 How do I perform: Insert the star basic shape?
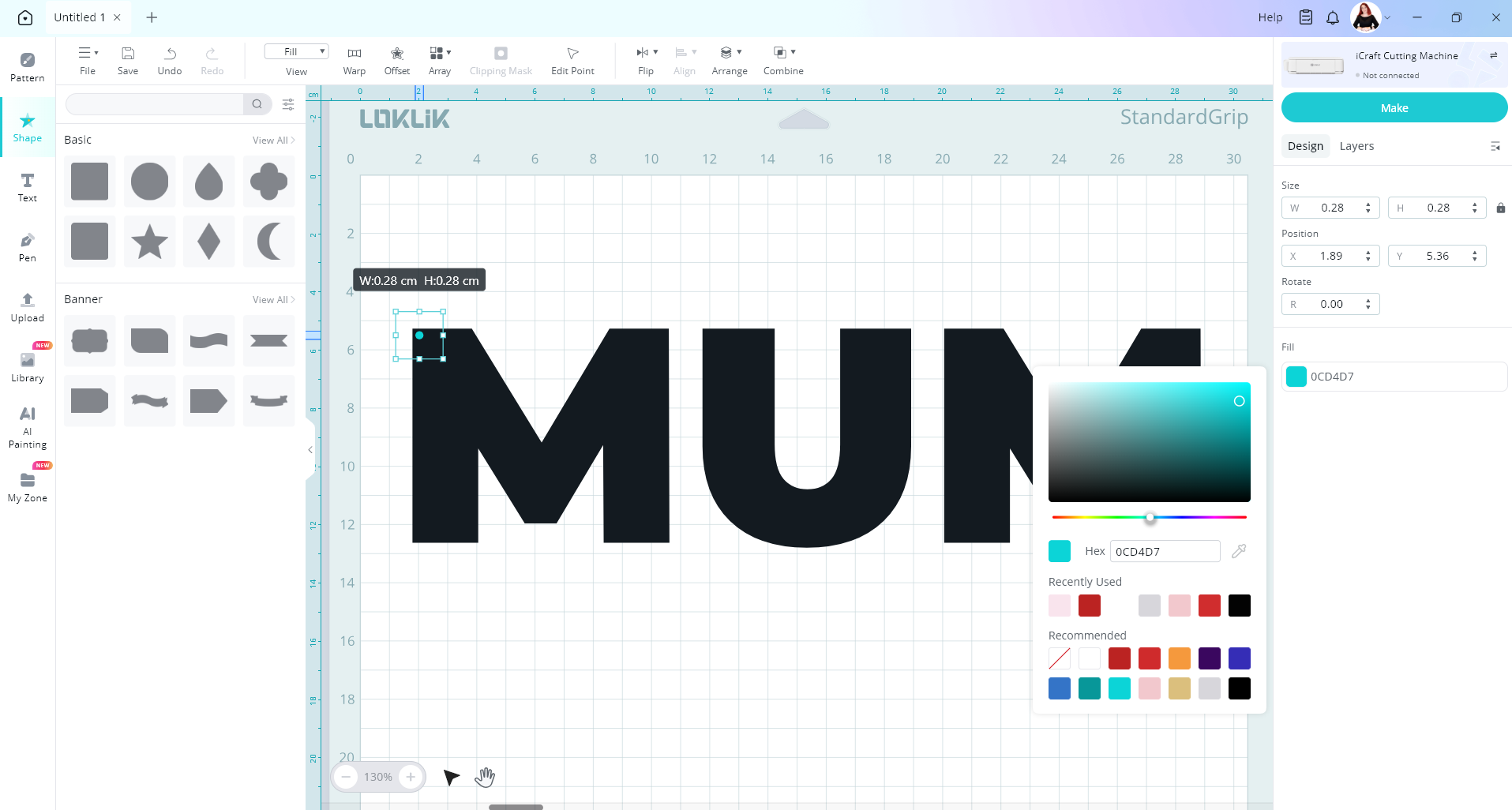tap(149, 242)
